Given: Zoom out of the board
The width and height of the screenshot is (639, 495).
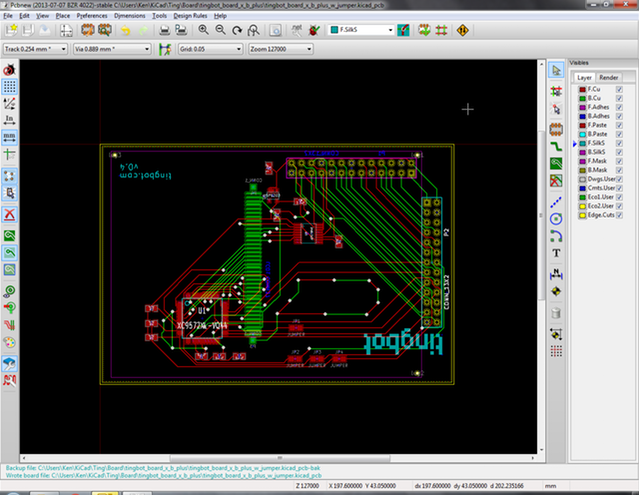Looking at the screenshot, I should coord(220,30).
